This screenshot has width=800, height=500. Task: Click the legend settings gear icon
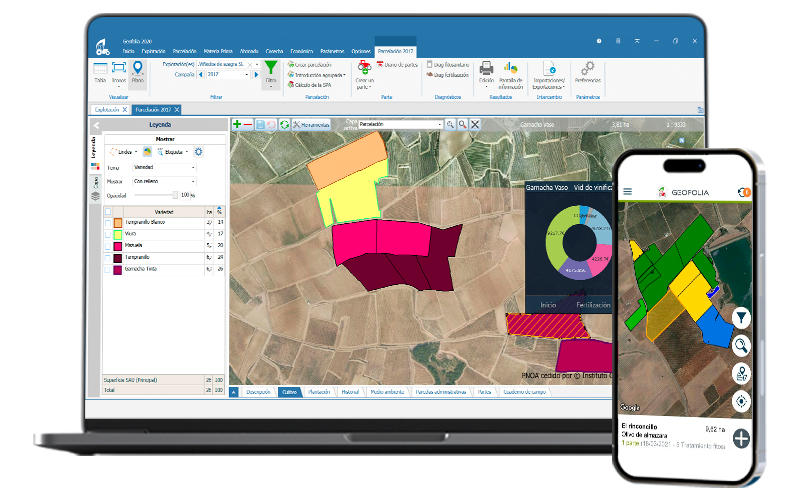[x=198, y=152]
